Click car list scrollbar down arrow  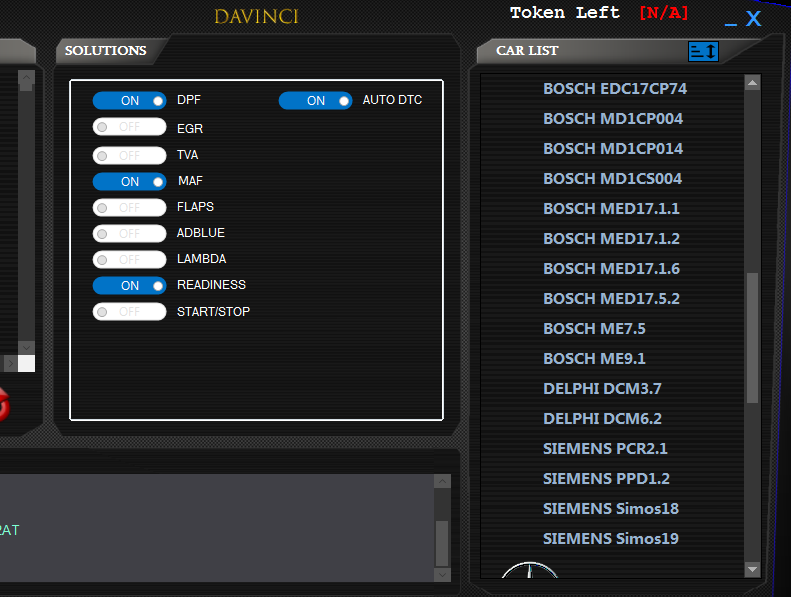752,569
